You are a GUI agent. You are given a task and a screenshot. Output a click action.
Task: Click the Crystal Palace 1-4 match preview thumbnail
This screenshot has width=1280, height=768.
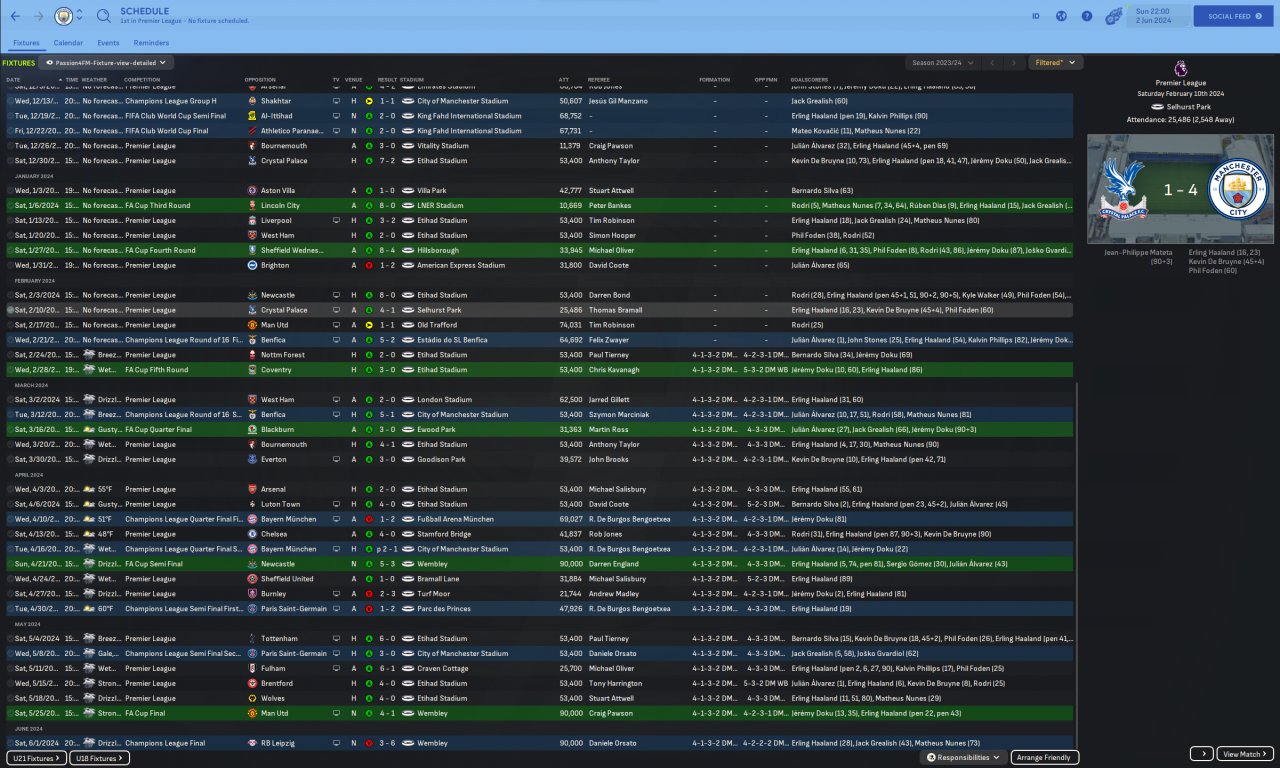pyautogui.click(x=1180, y=190)
